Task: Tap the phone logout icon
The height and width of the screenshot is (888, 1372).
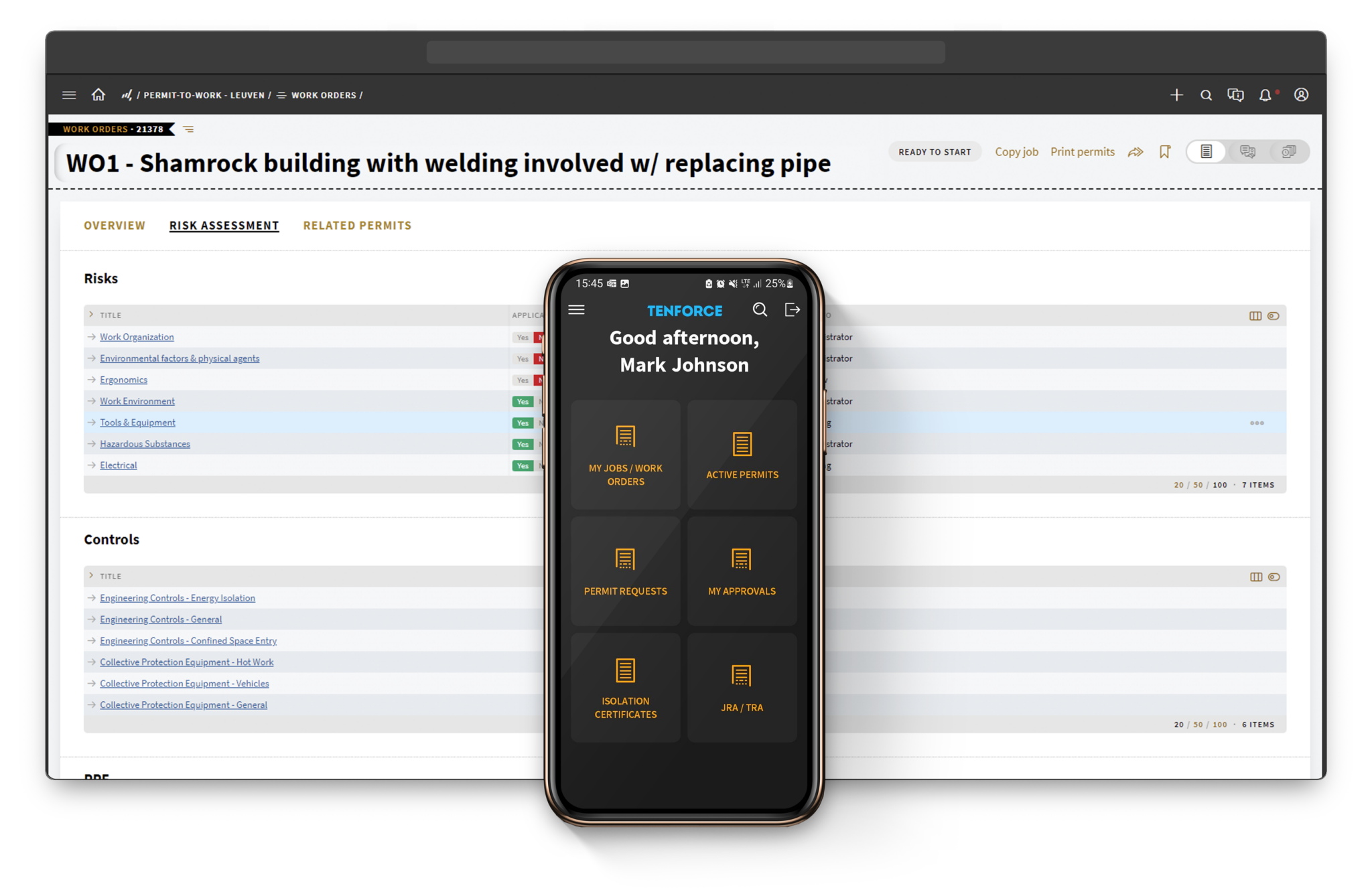Action: 792,309
